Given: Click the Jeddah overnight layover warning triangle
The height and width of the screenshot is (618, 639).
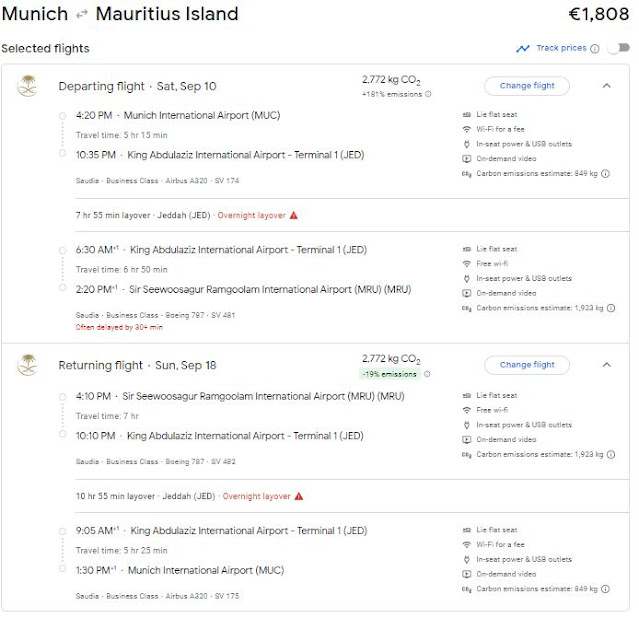Looking at the screenshot, I should [x=294, y=215].
